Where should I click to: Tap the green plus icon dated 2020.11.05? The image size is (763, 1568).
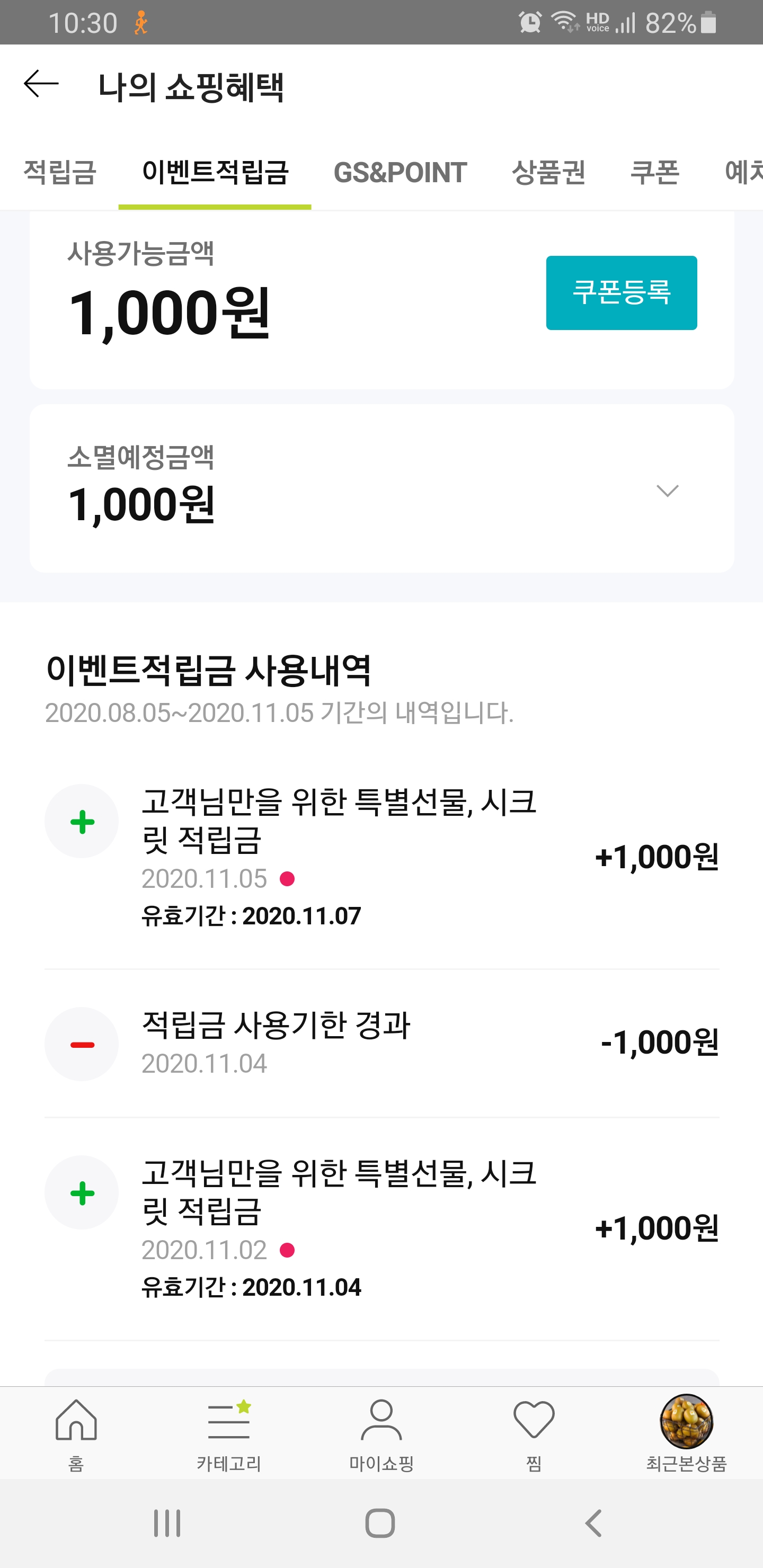[82, 822]
